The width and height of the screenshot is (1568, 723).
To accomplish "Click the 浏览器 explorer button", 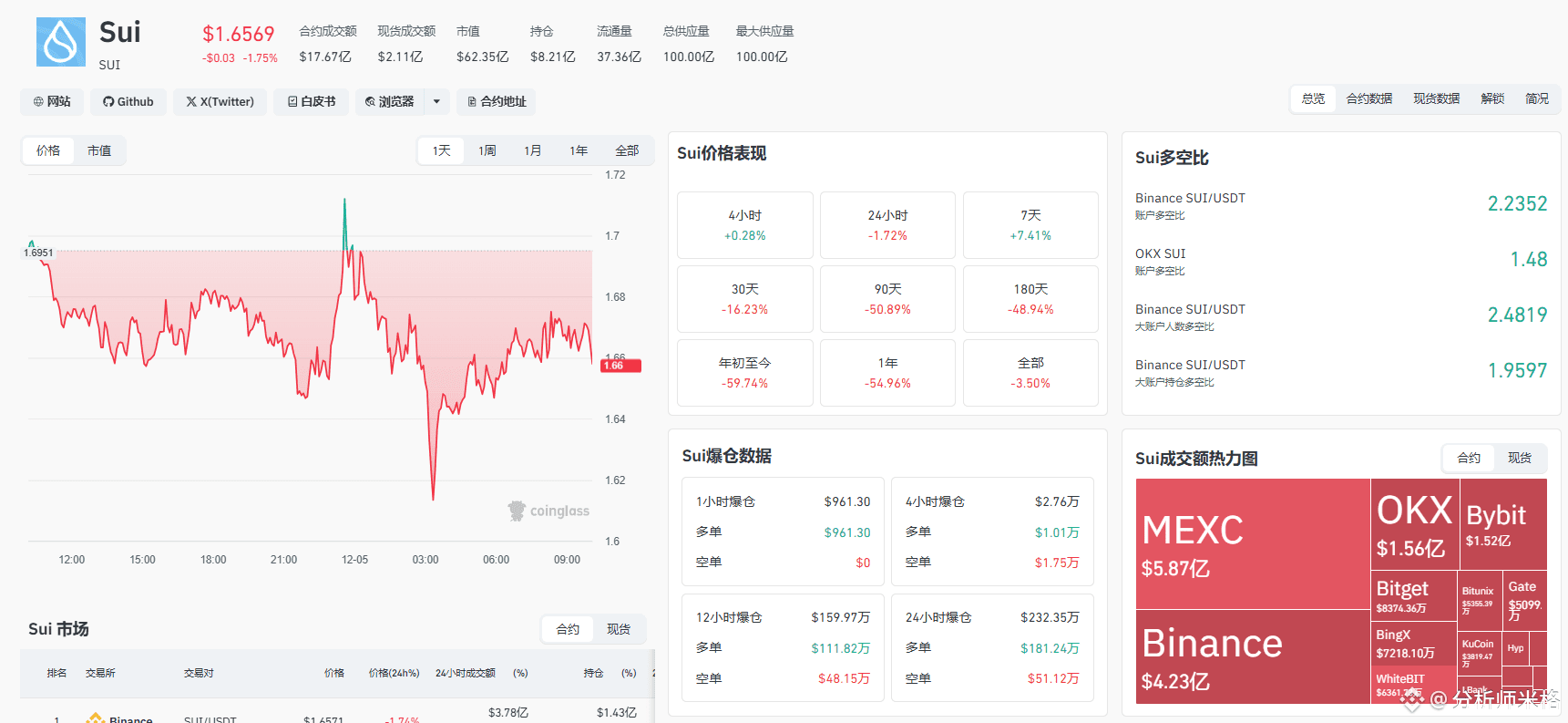I will tap(390, 101).
